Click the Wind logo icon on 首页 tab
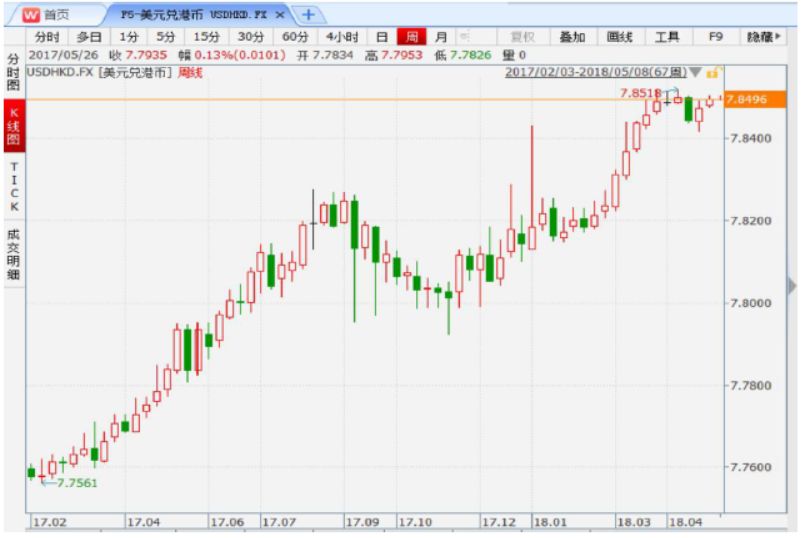The width and height of the screenshot is (806, 538). click(31, 15)
